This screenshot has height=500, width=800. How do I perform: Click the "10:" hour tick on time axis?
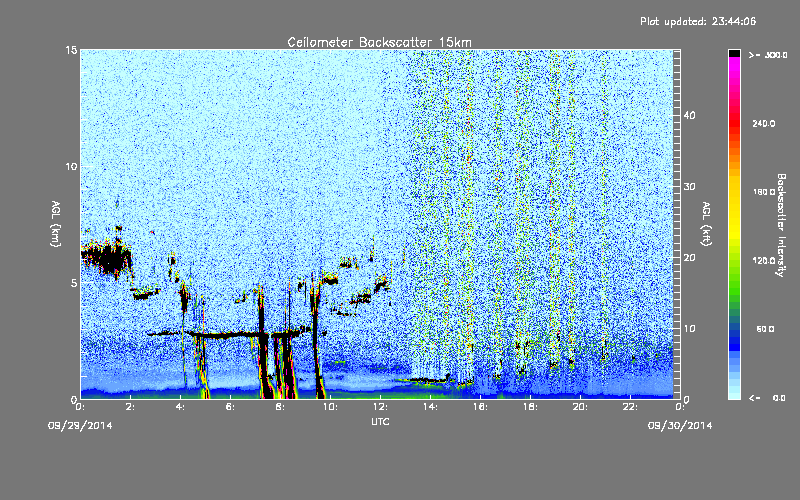tap(331, 407)
